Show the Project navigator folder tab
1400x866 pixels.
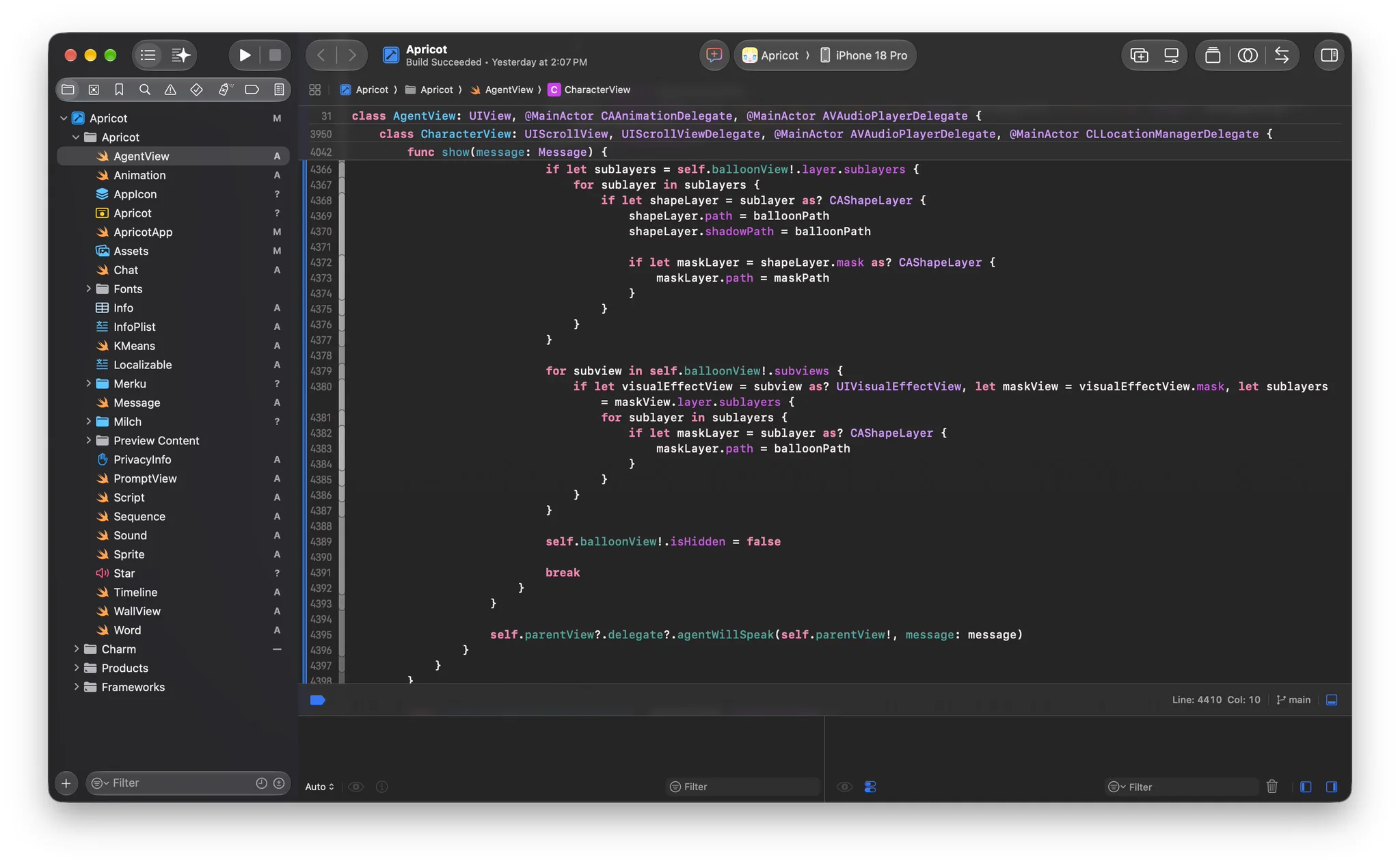pyautogui.click(x=68, y=90)
